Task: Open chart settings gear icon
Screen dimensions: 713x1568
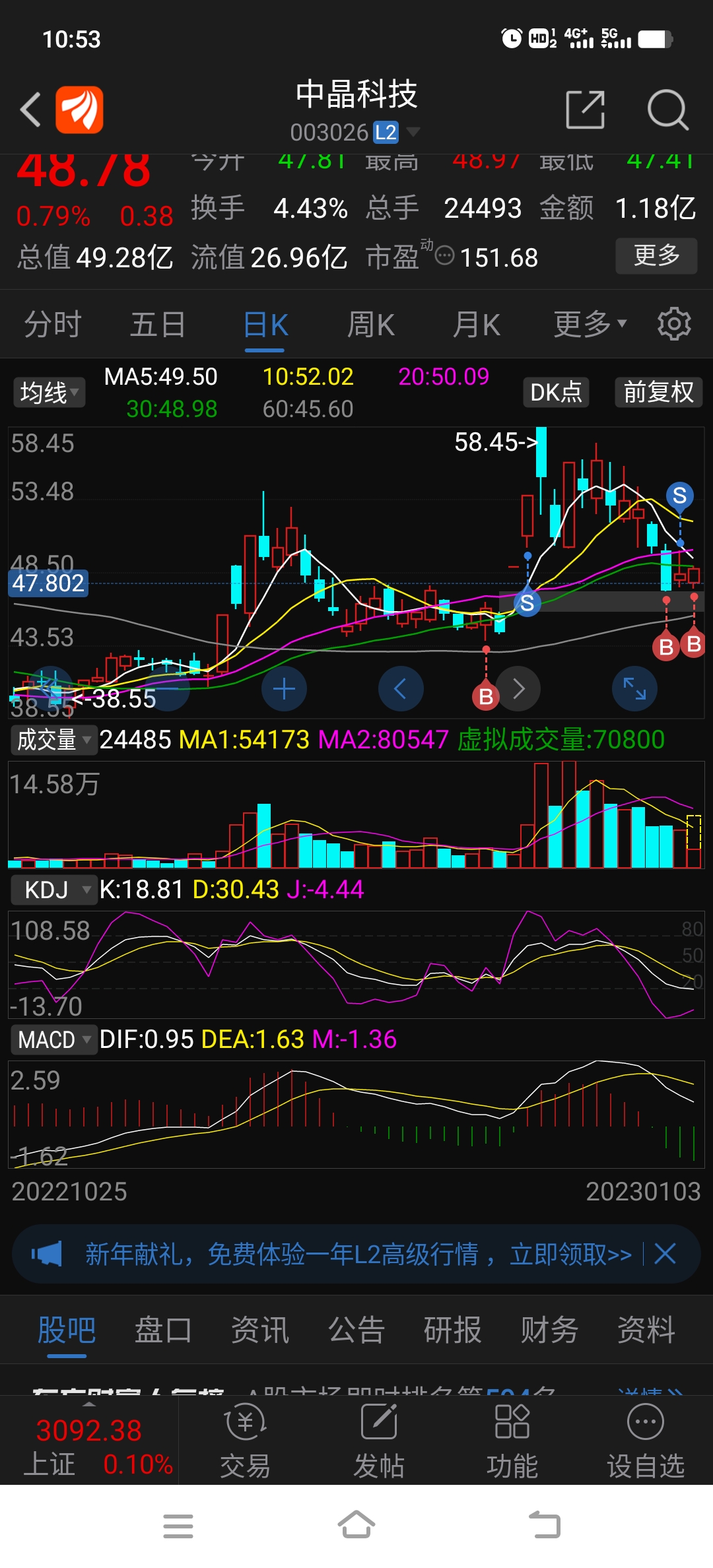Action: pyautogui.click(x=674, y=324)
